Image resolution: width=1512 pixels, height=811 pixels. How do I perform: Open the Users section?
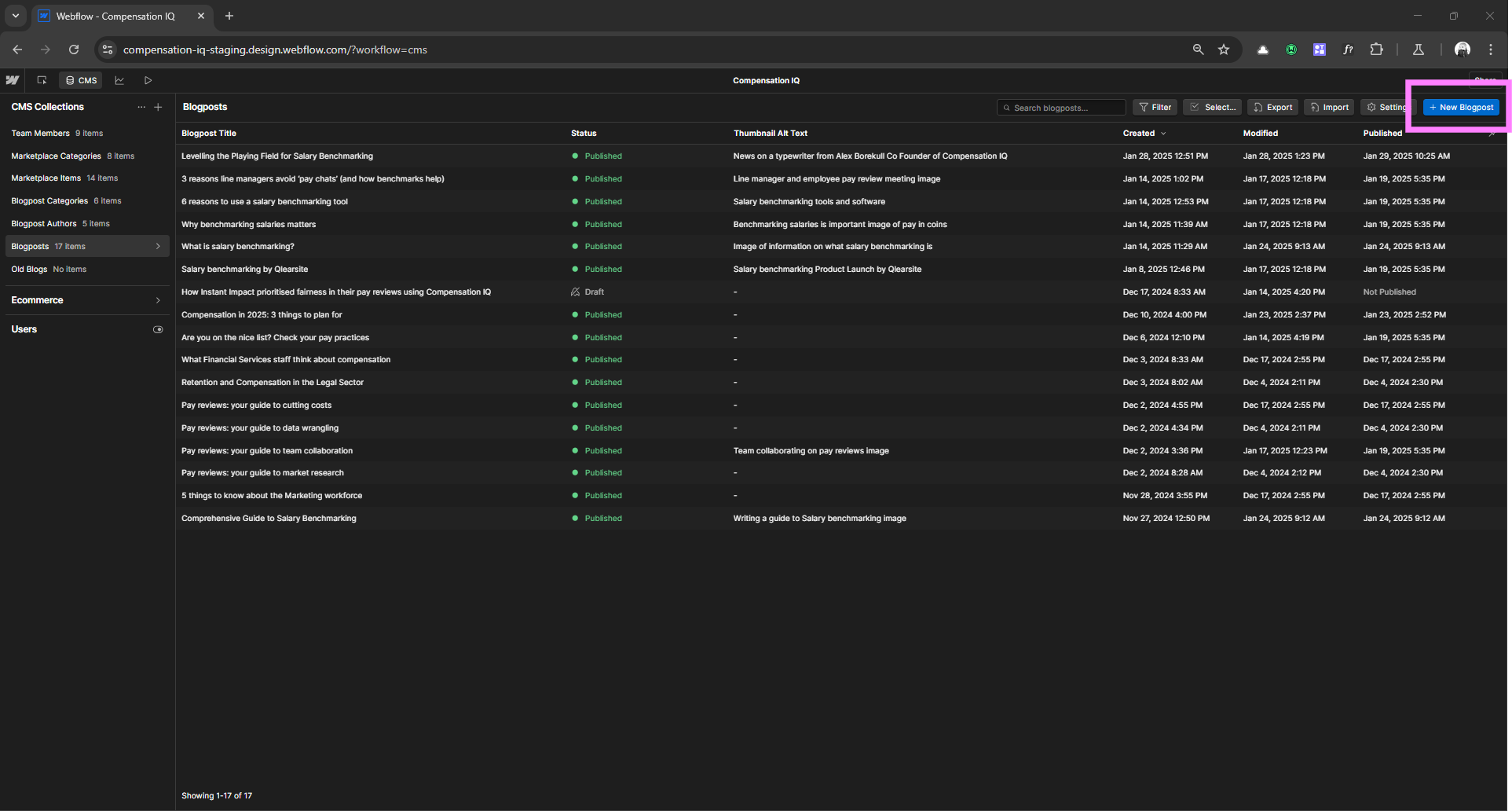pyautogui.click(x=24, y=329)
